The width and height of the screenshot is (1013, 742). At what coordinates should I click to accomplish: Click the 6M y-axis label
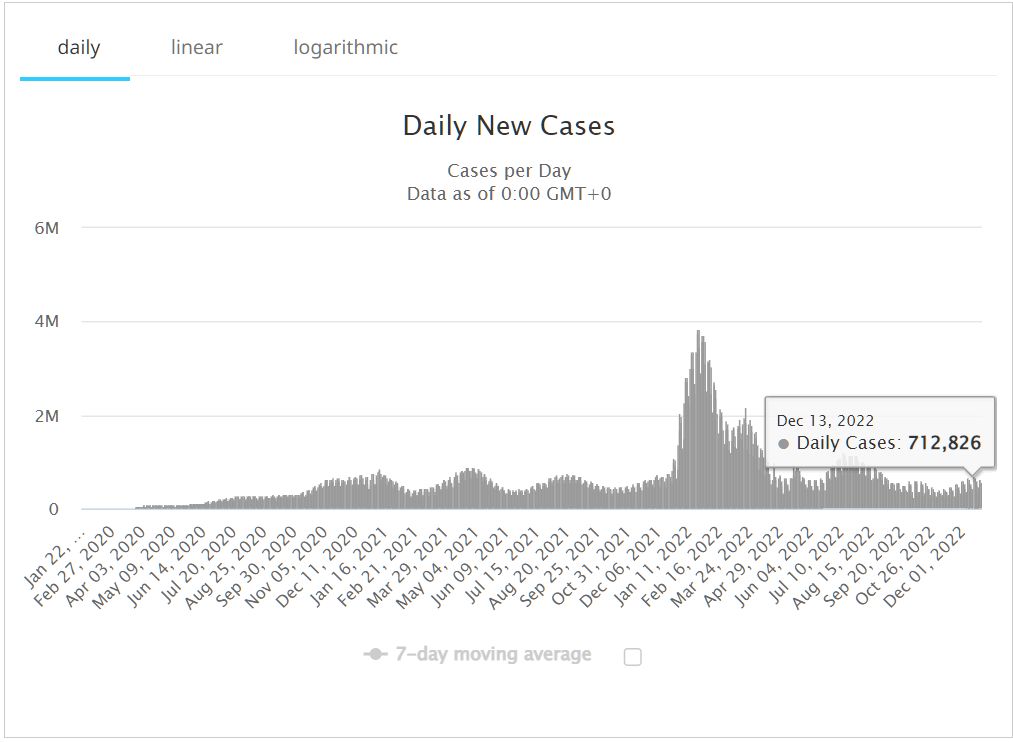coord(47,228)
